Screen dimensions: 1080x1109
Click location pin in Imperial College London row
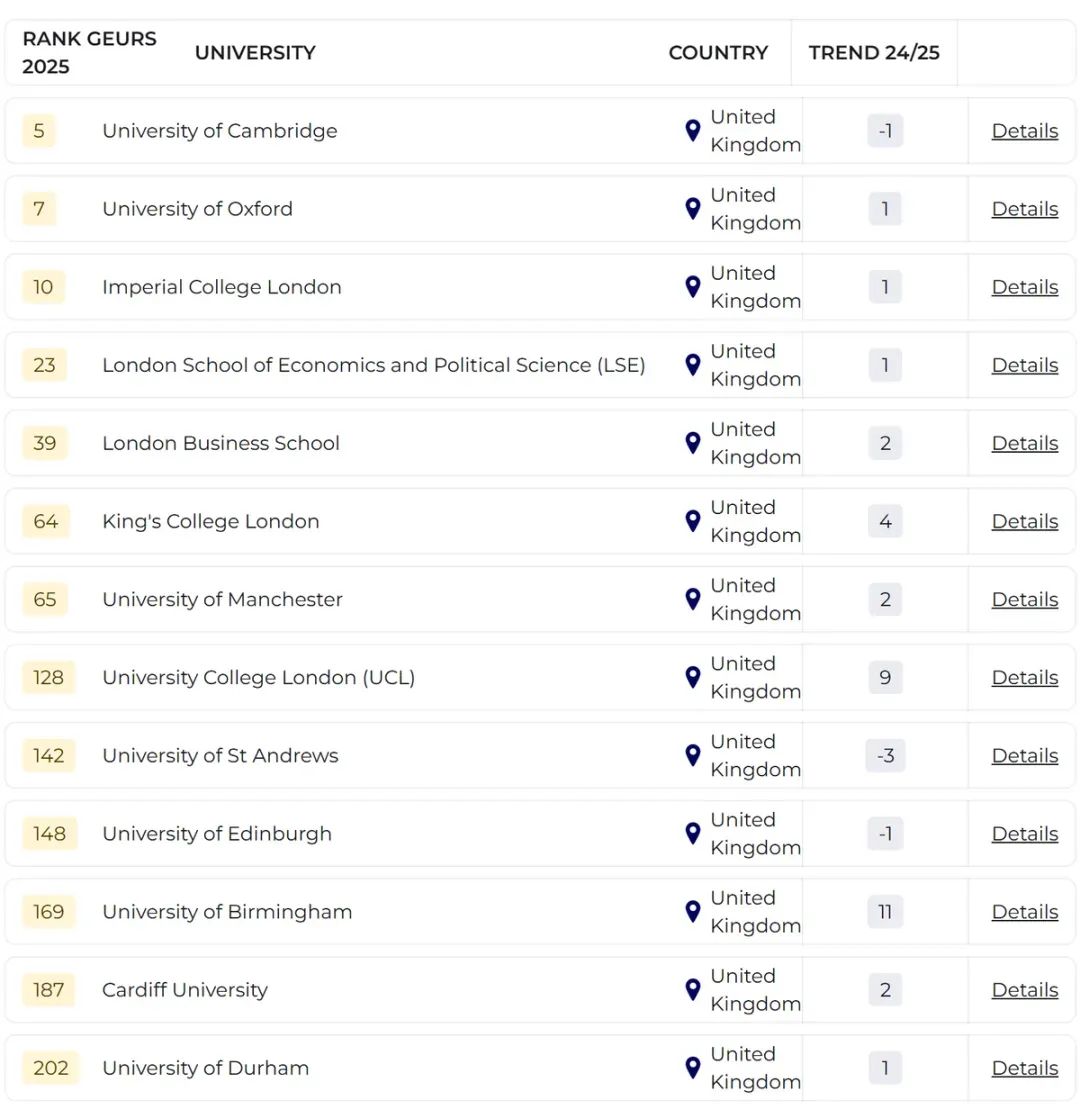coord(692,287)
